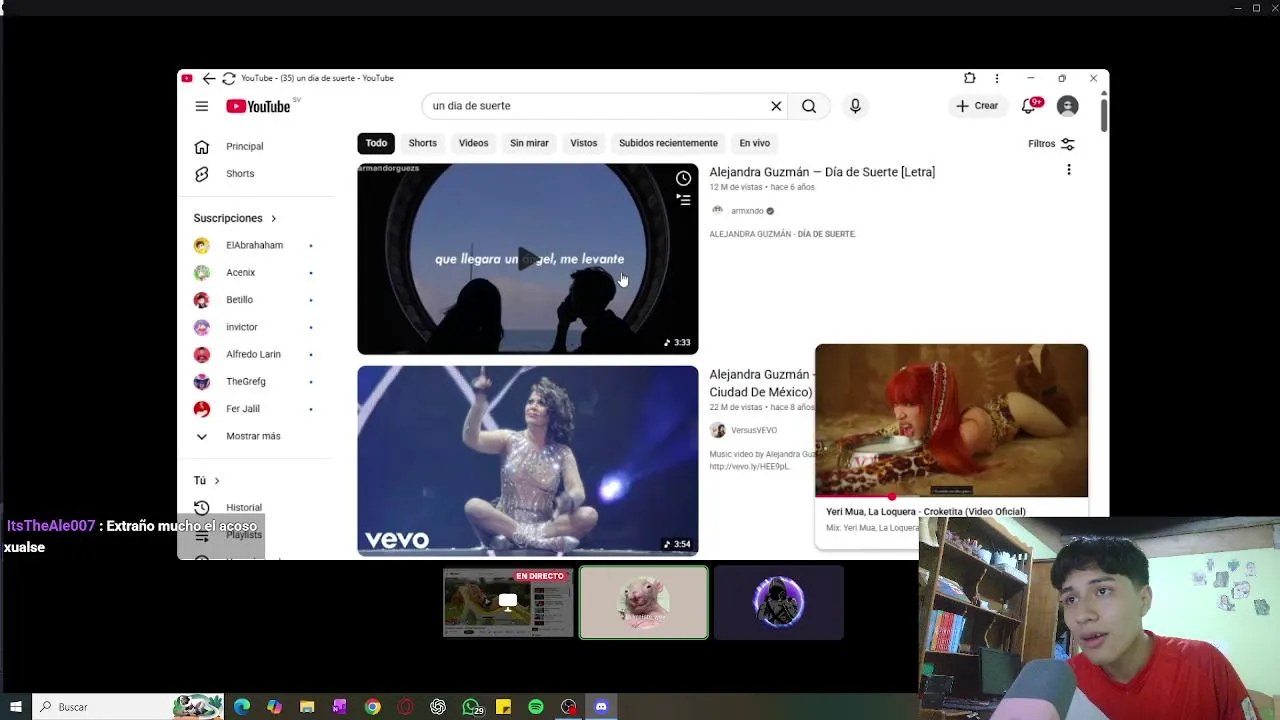This screenshot has width=1280, height=720.
Task: Expand the Suscripciones section chevron
Action: coord(273,218)
